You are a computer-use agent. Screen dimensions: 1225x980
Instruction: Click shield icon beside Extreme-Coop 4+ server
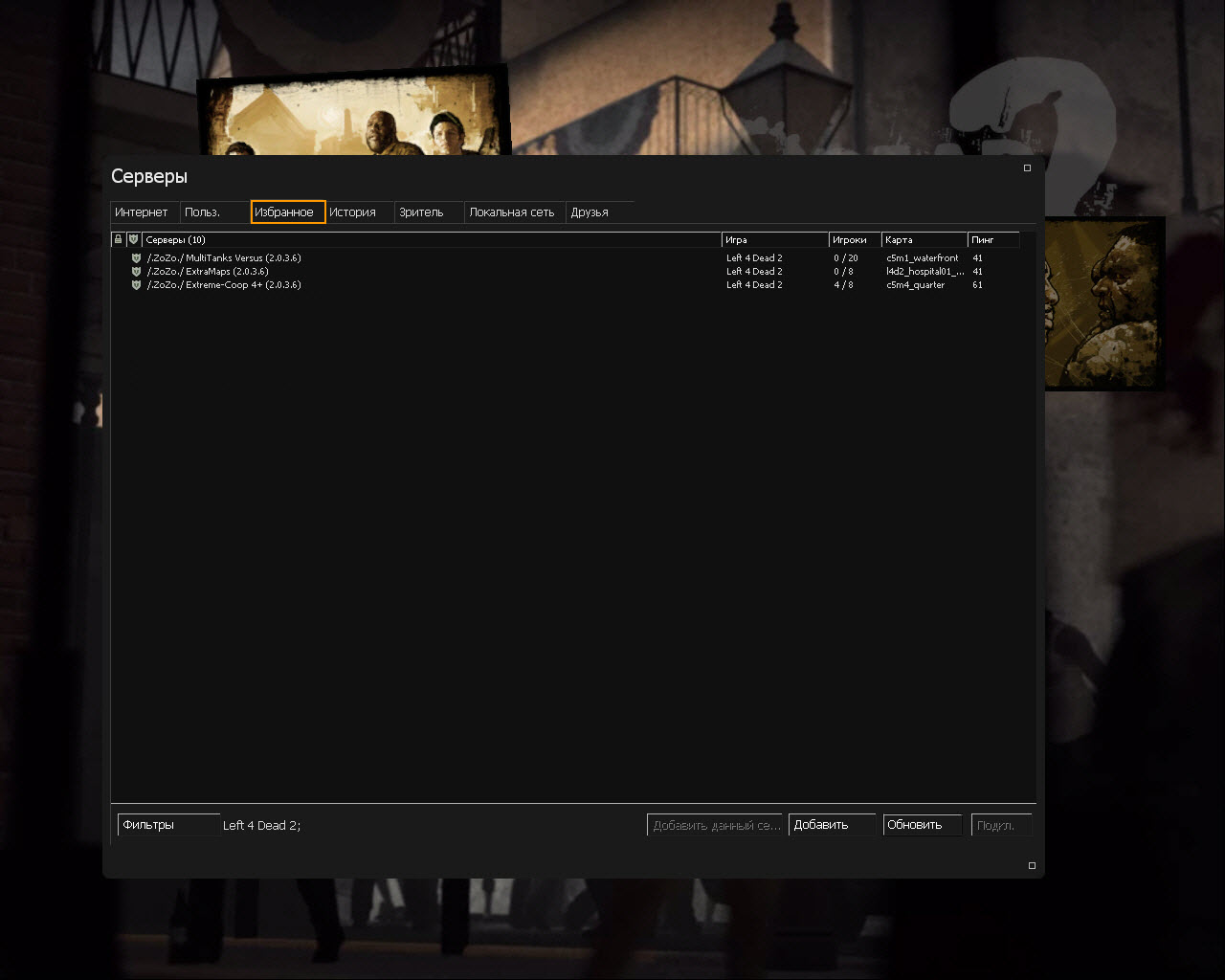[136, 285]
